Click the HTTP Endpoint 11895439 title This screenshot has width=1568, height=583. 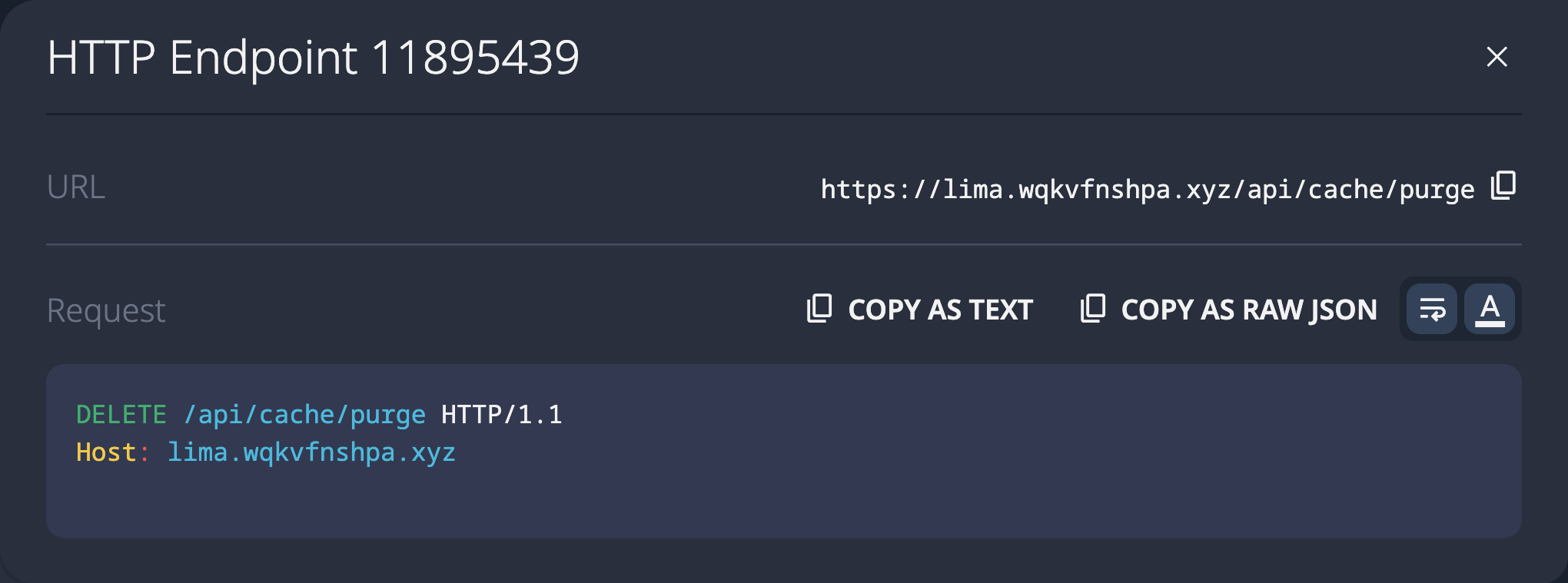[313, 56]
